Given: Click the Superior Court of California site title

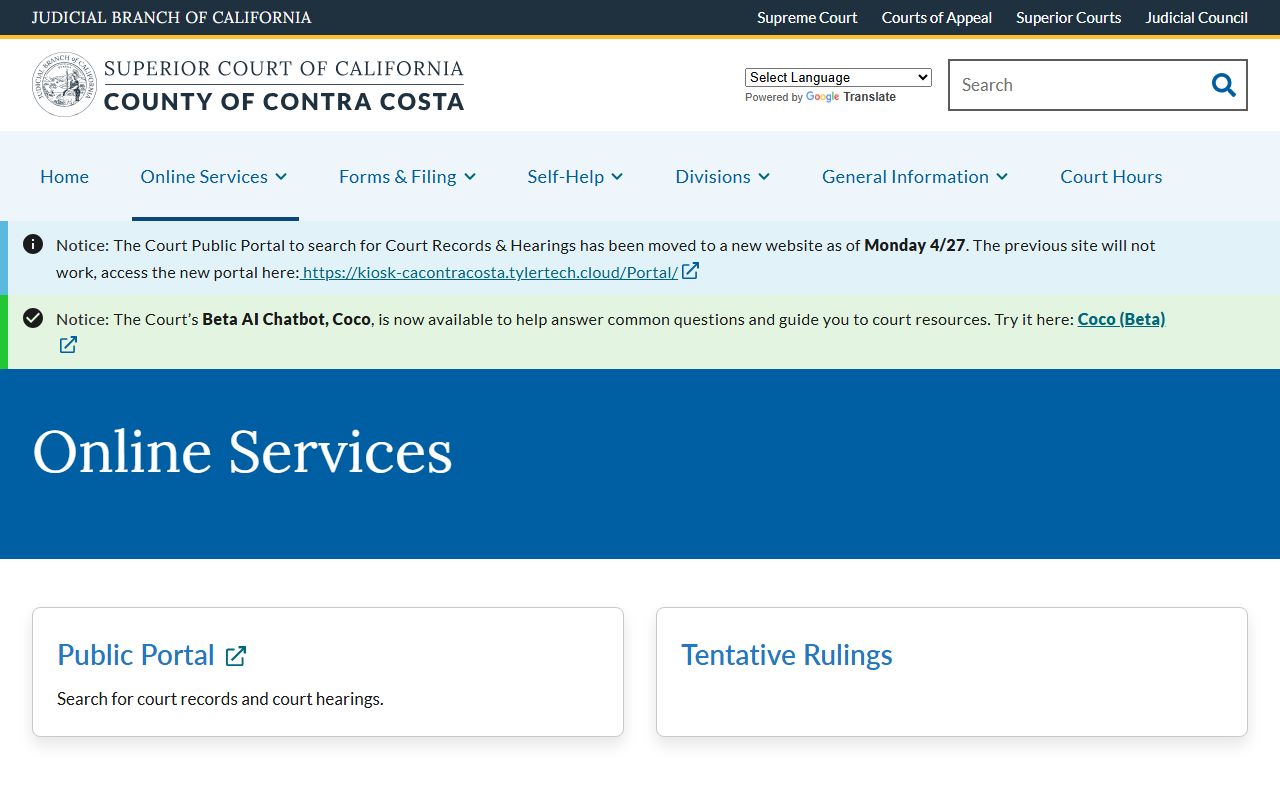Looking at the screenshot, I should [284, 85].
